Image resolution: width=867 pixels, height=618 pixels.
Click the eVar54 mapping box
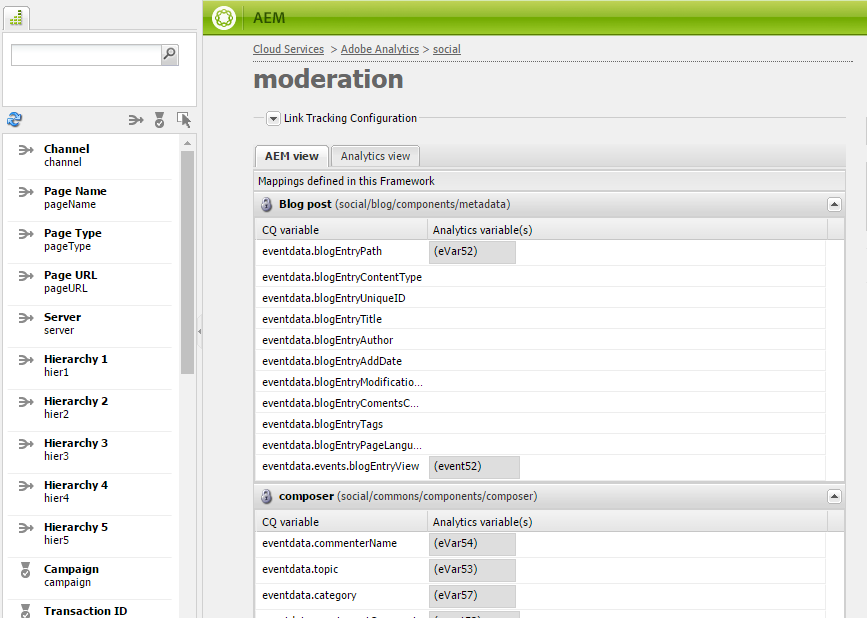[x=472, y=544]
